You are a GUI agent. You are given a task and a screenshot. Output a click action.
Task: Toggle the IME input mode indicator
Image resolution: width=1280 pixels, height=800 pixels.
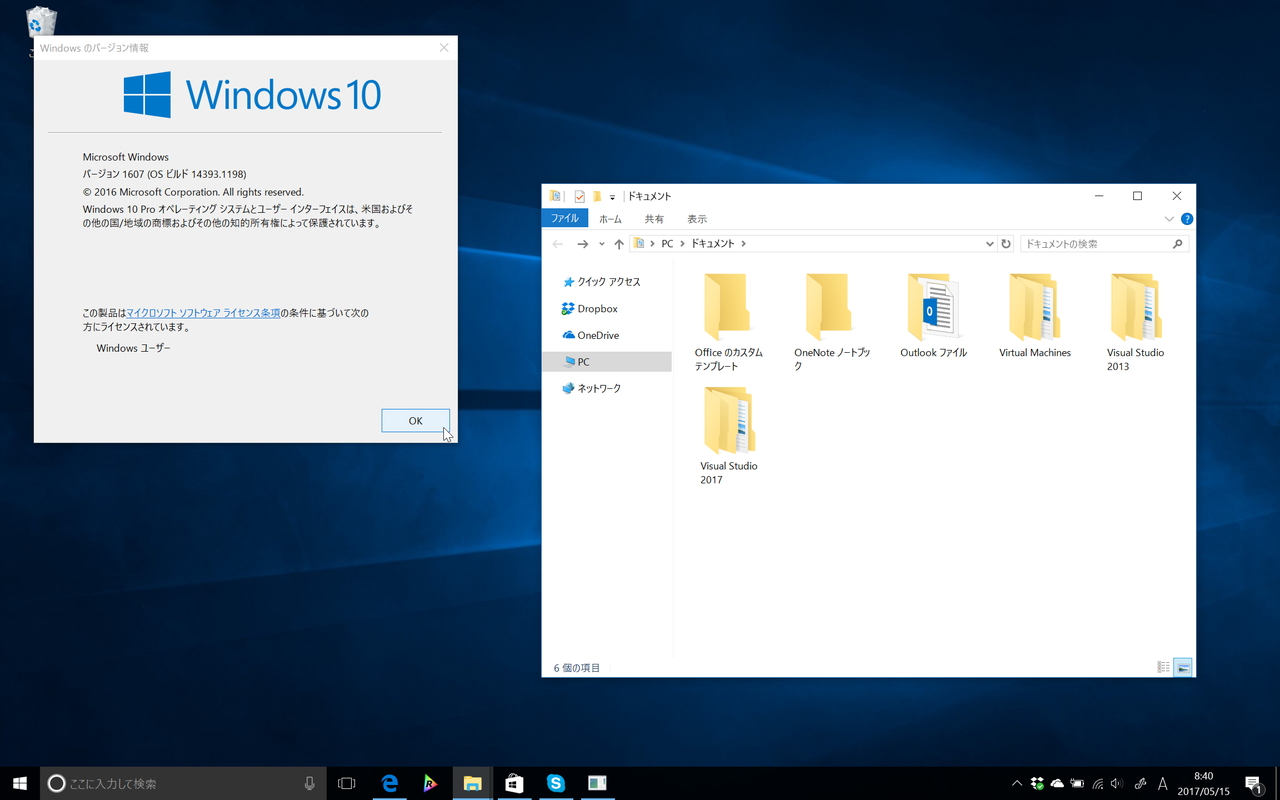pos(1163,784)
